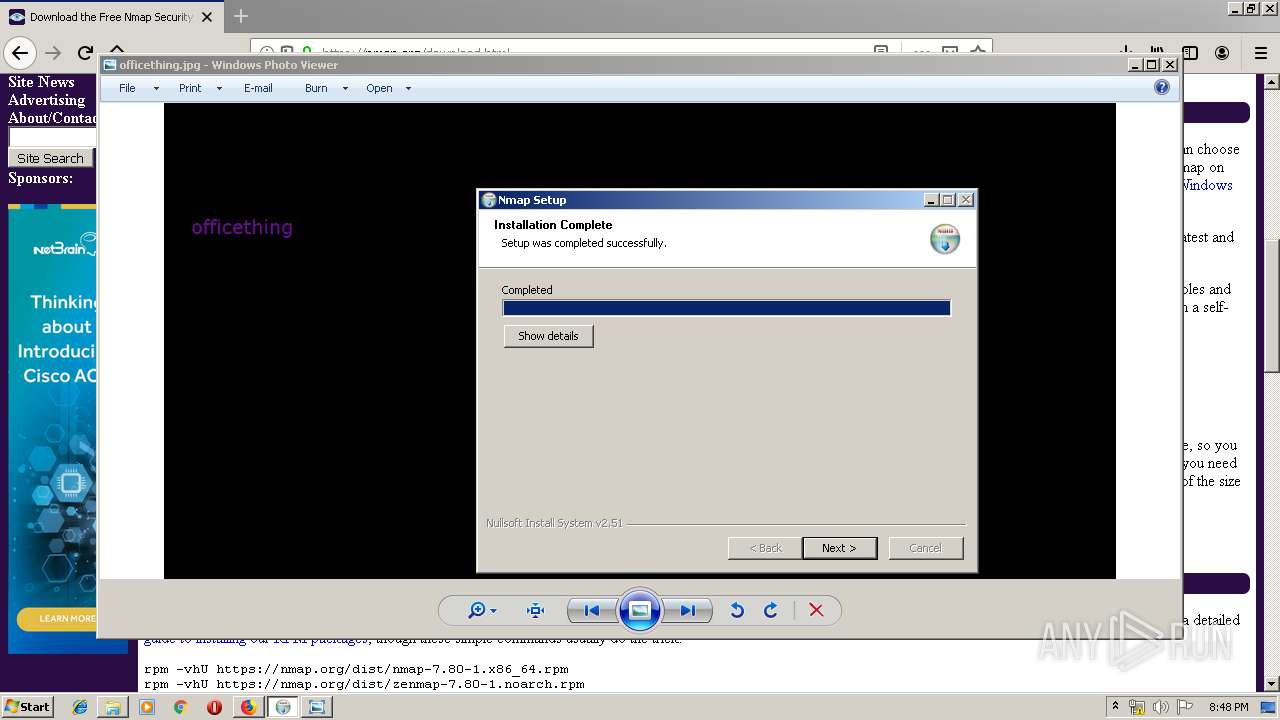Click the browser vertical scrollbar thumb
The width and height of the screenshot is (1280, 720).
[x=1272, y=306]
